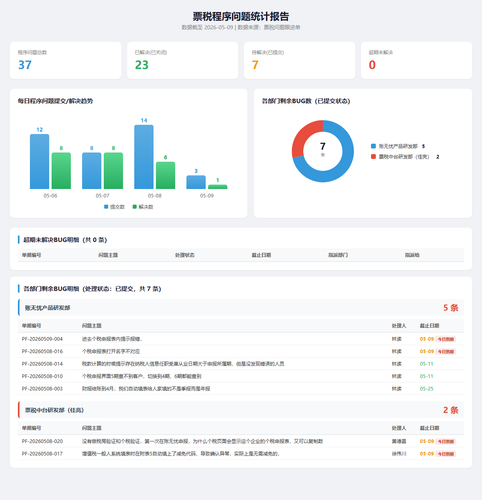Click the 各部门剩余BUG数 donut chart title
The width and height of the screenshot is (482, 500).
pyautogui.click(x=306, y=101)
